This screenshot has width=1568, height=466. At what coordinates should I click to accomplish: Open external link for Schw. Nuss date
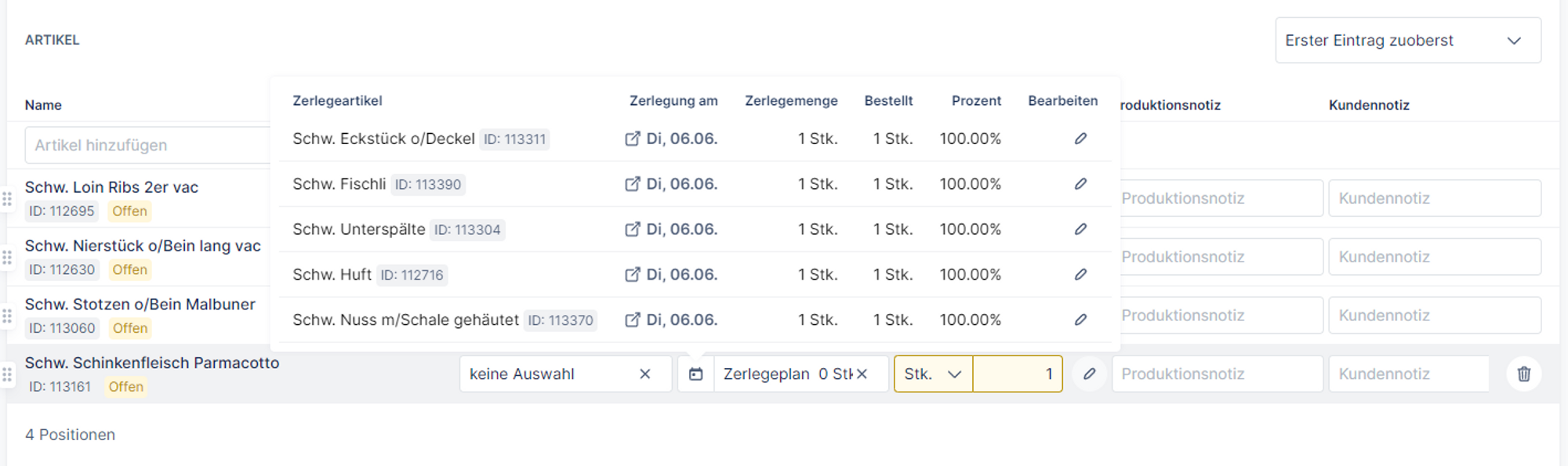[632, 320]
